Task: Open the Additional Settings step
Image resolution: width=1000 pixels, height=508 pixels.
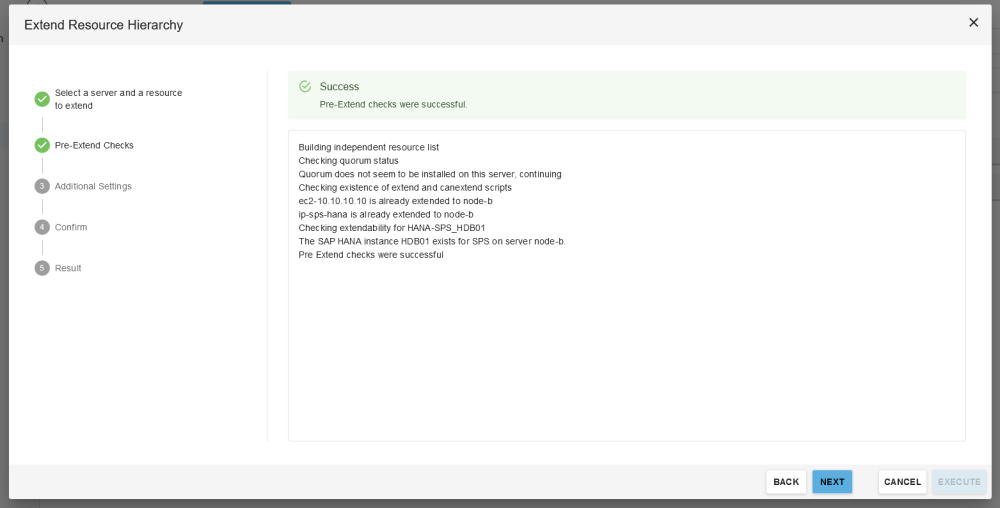Action: (x=93, y=186)
